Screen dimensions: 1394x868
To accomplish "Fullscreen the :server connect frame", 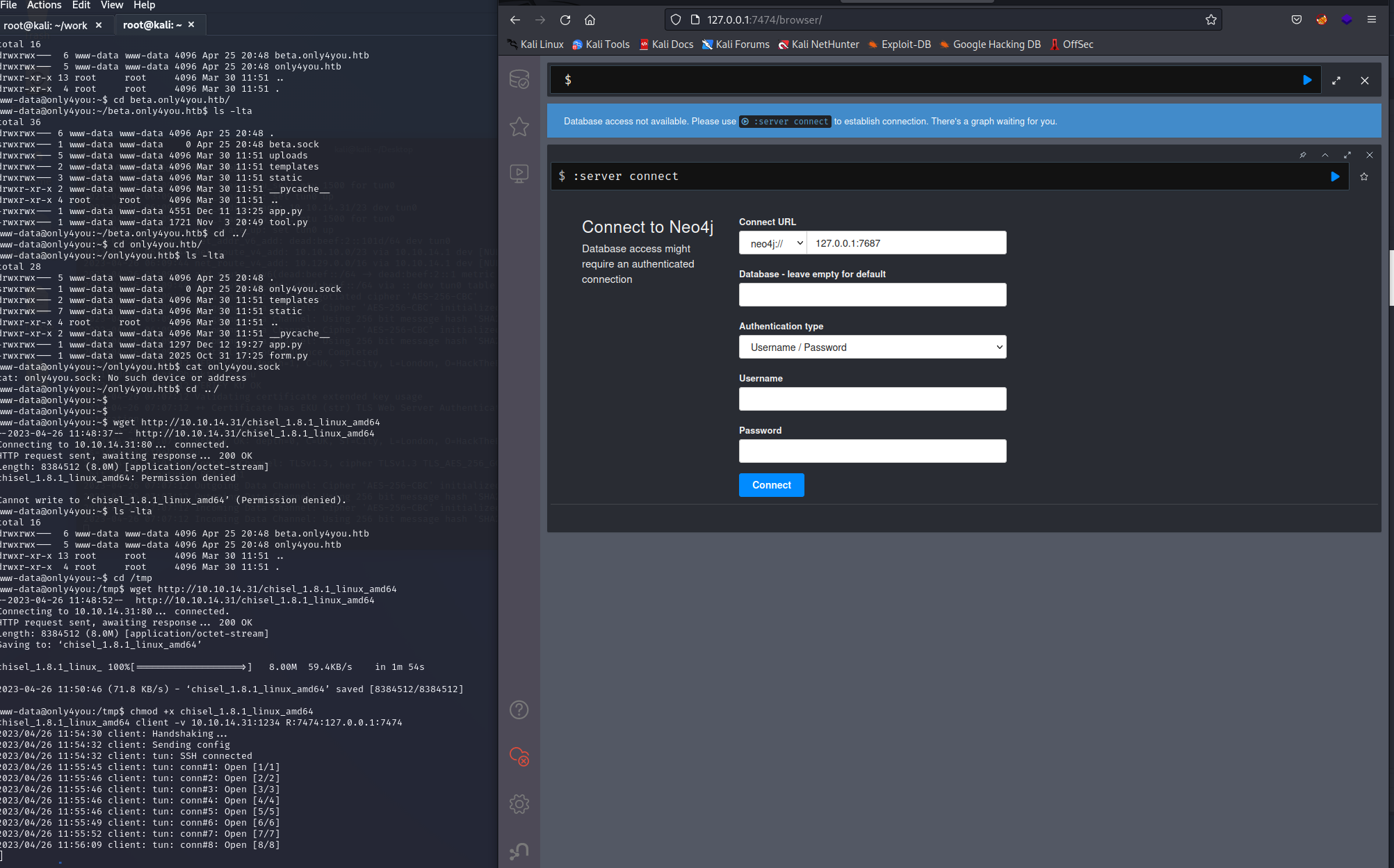I will coord(1347,155).
